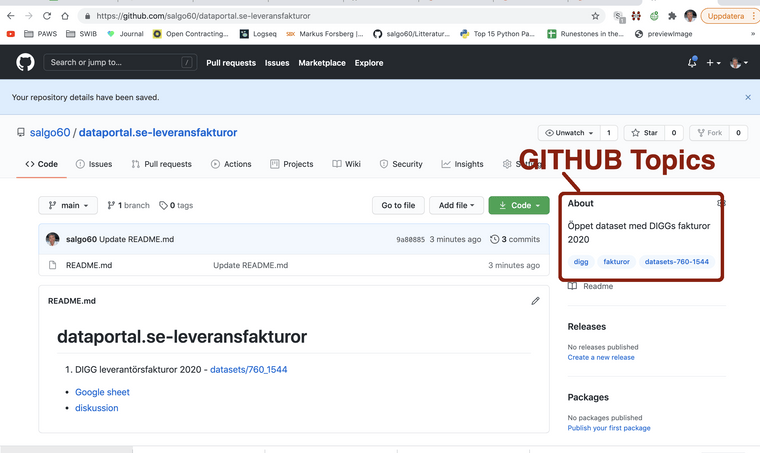The image size is (760, 453).
Task: Open the Google sheet link
Action: 102,392
